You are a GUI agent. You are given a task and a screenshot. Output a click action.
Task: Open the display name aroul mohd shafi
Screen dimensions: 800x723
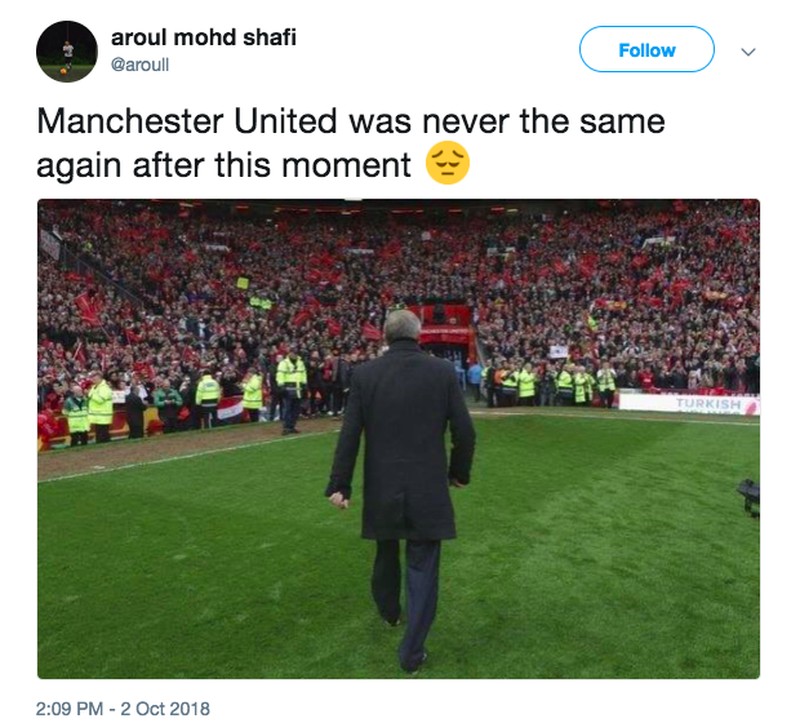(203, 37)
